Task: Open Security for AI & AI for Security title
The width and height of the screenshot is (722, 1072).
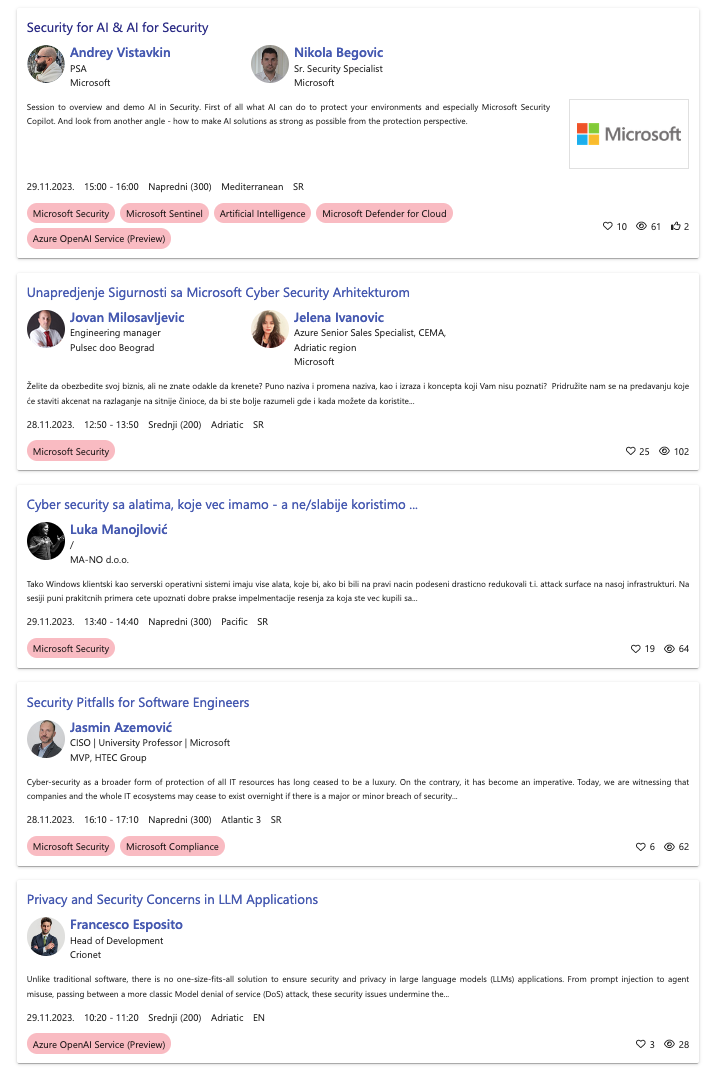Action: pos(118,27)
